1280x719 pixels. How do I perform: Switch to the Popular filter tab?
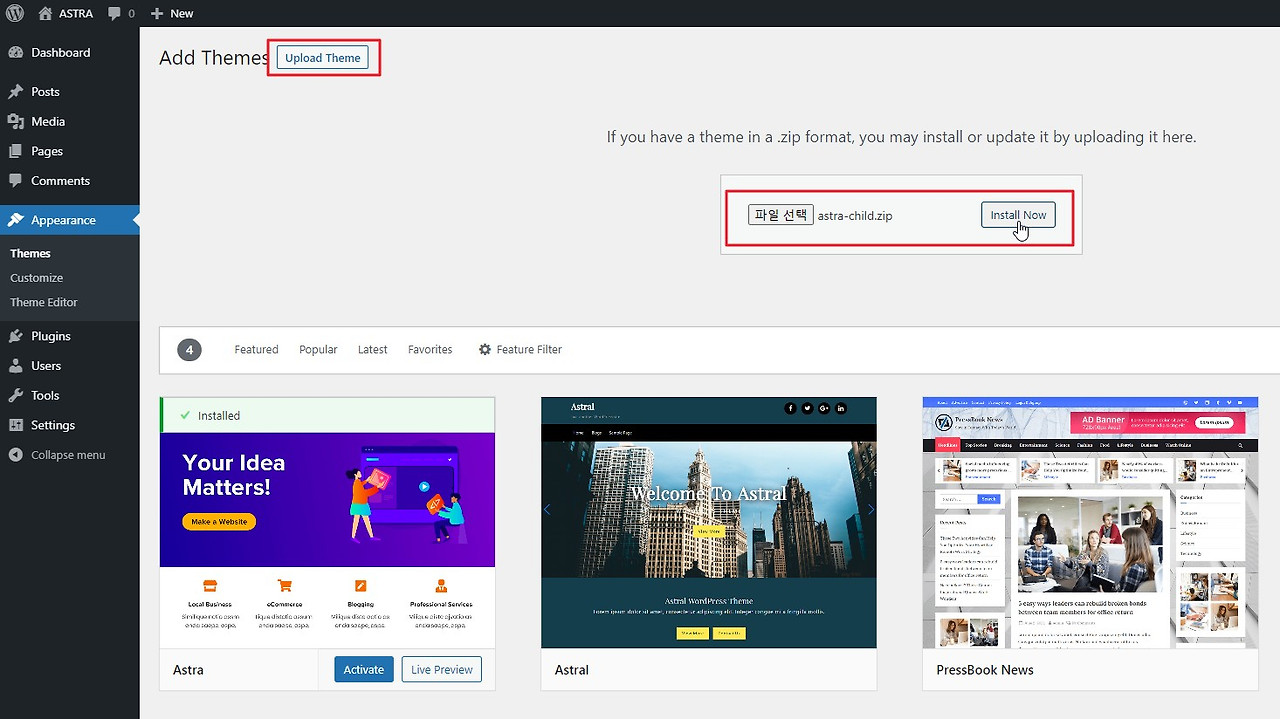pos(318,349)
